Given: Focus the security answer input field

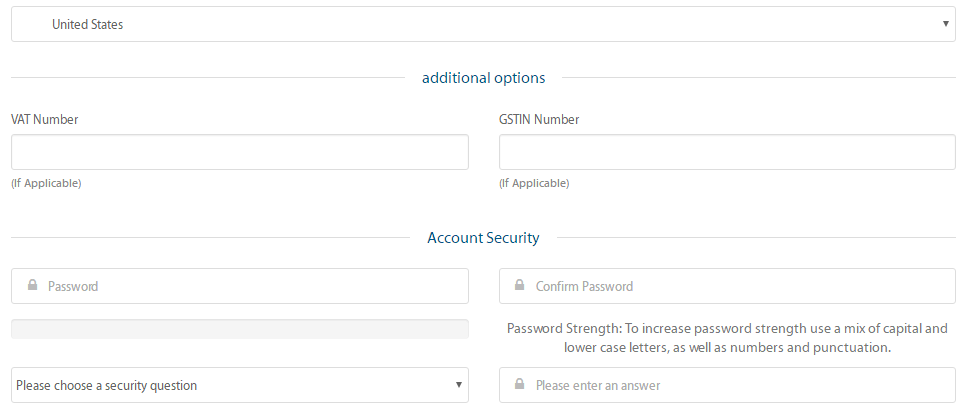Looking at the screenshot, I should (727, 385).
